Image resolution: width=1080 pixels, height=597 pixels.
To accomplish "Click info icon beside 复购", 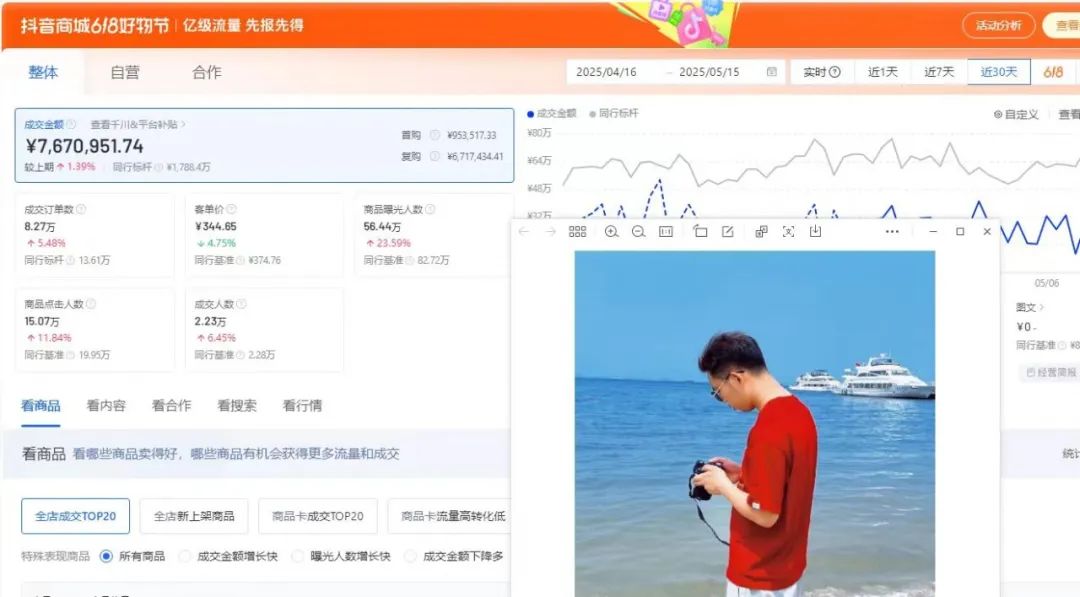I will coord(435,156).
